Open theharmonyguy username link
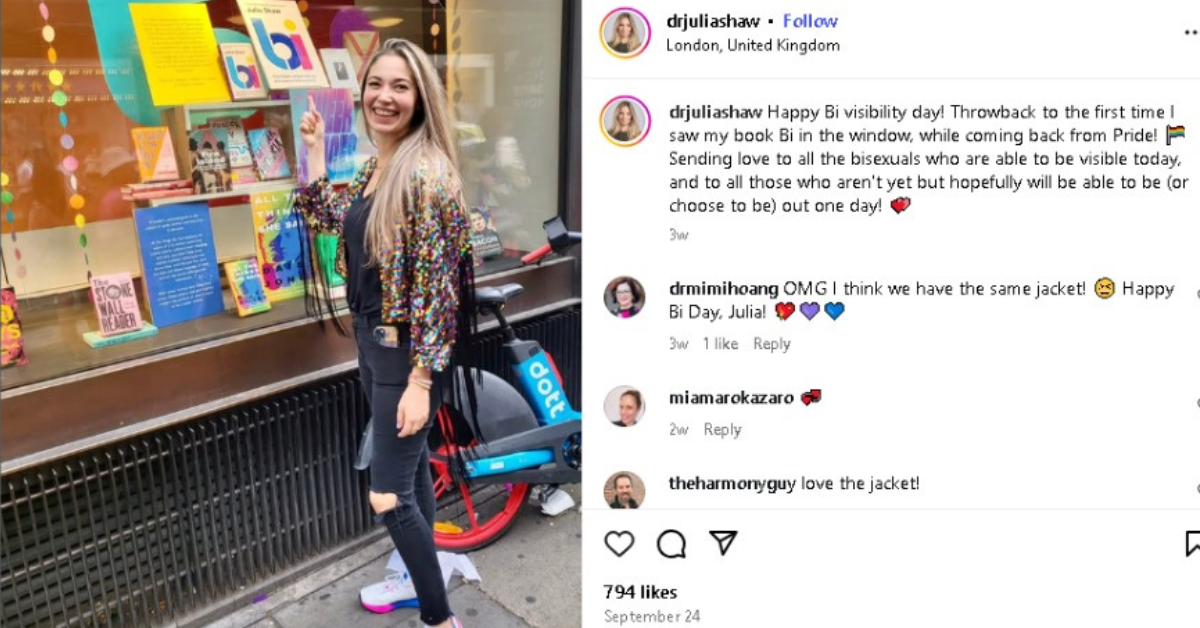This screenshot has height=628, width=1200. (732, 484)
